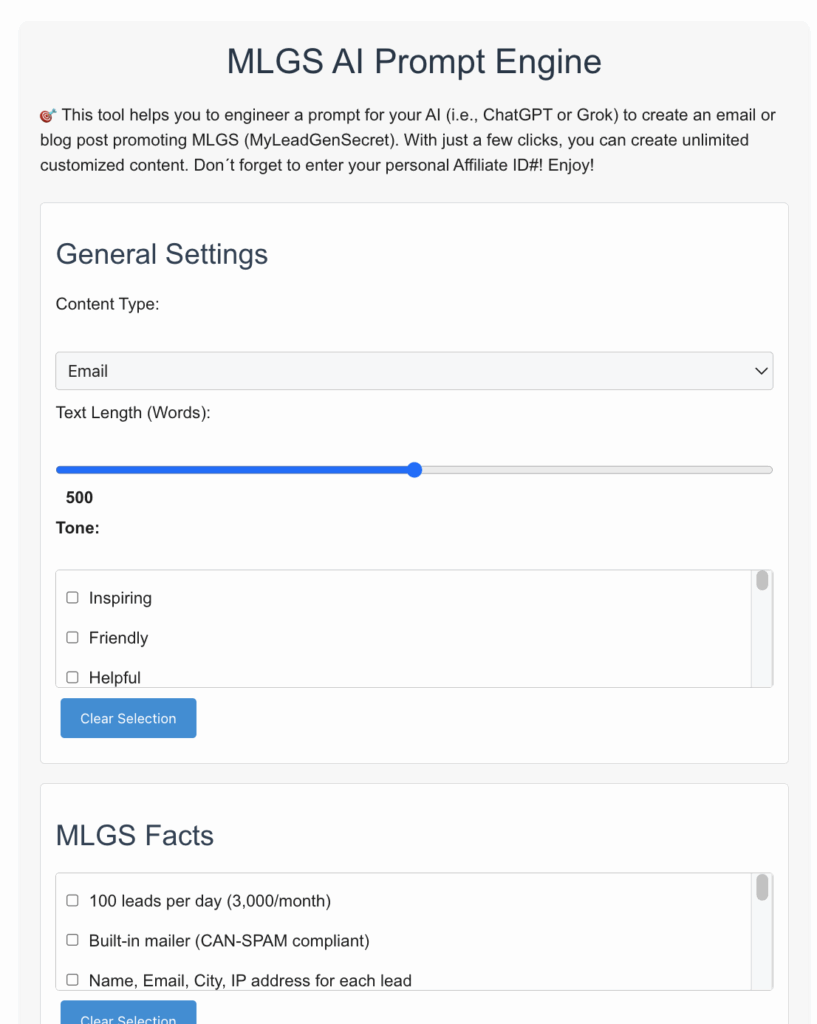This screenshot has height=1024, width=817.
Task: Check the Helpful tone option
Action: (72, 677)
